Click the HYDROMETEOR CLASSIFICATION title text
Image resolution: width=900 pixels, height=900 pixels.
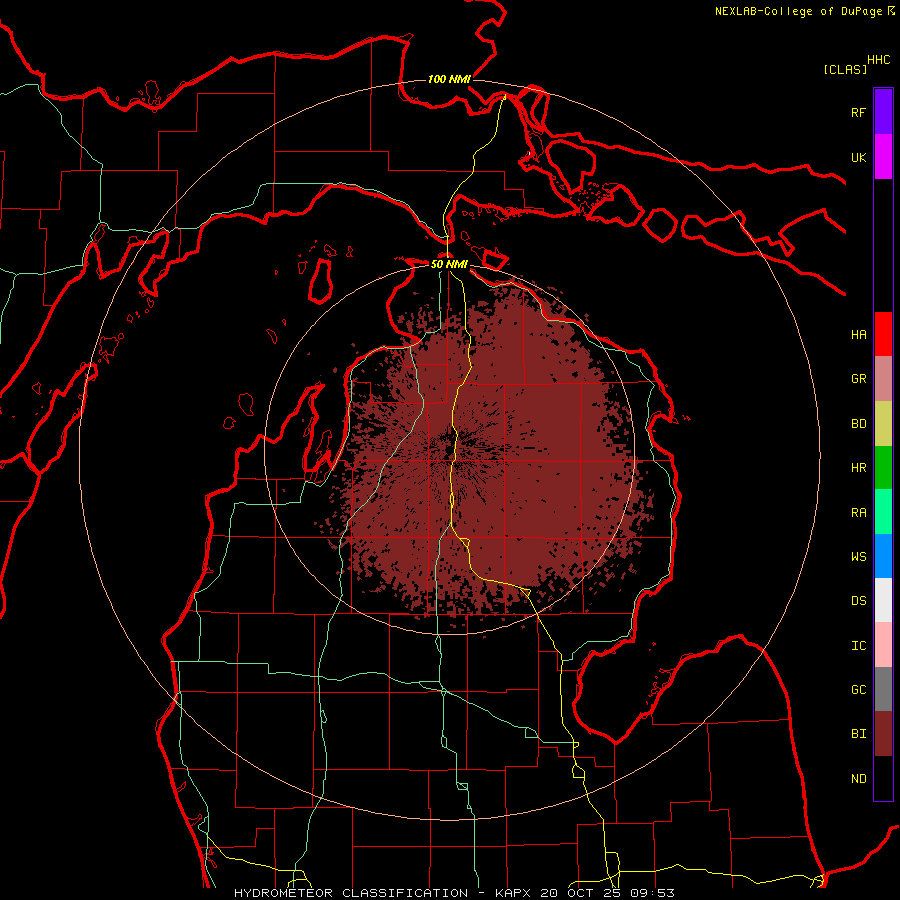coord(351,893)
